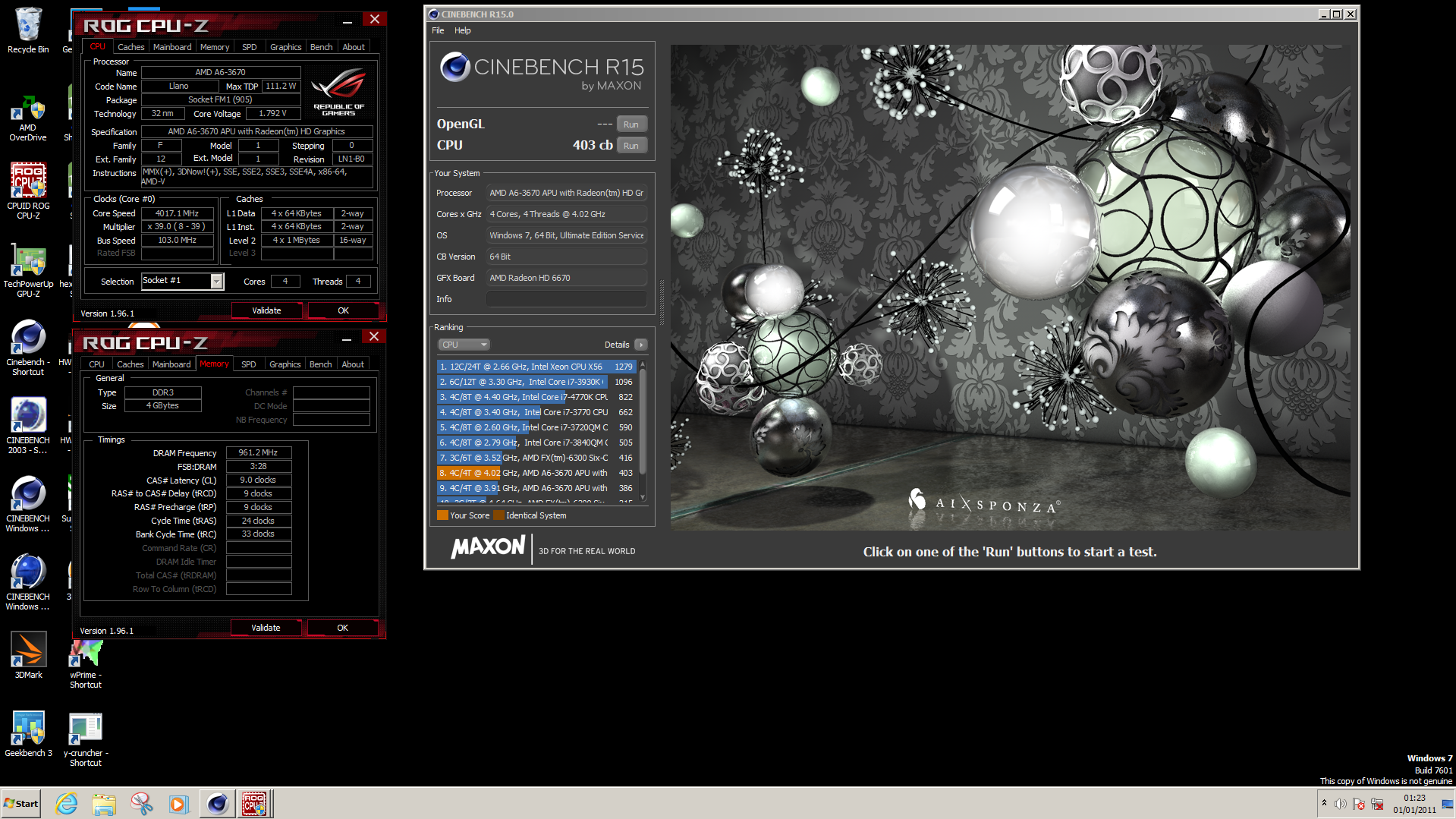Click the Cinebench title bar application icon
The height and width of the screenshot is (819, 1456).
click(x=433, y=14)
